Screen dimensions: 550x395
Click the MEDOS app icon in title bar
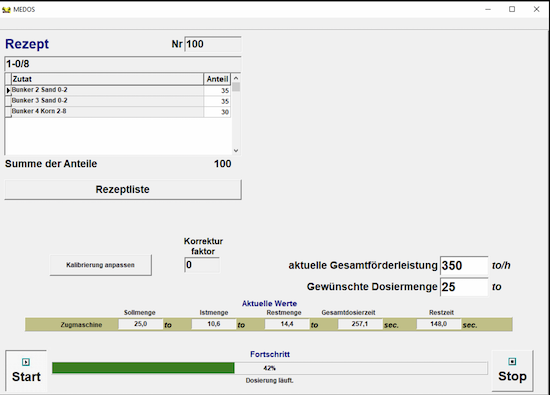[x=6, y=10]
